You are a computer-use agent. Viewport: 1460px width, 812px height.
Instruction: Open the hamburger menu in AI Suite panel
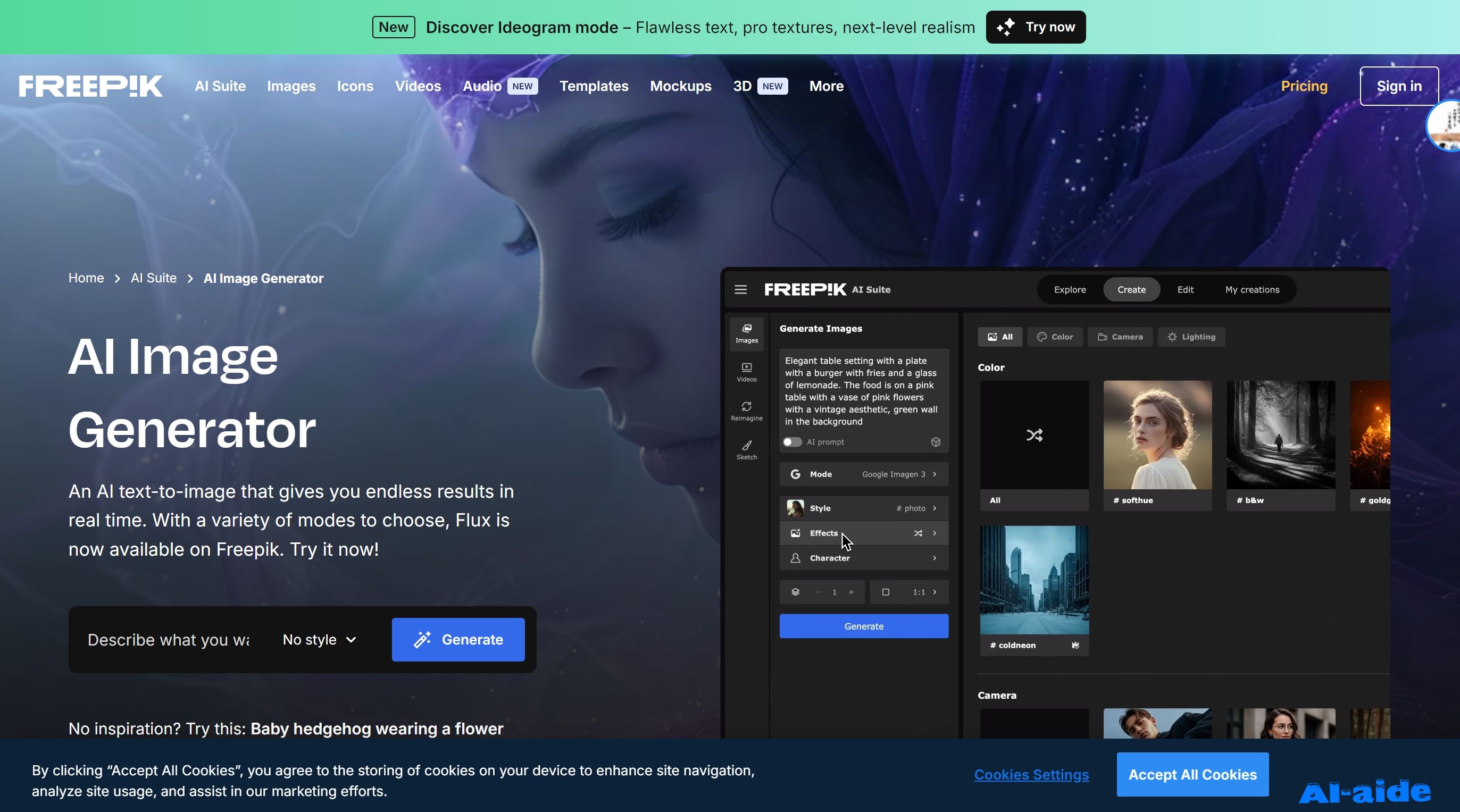coord(741,290)
